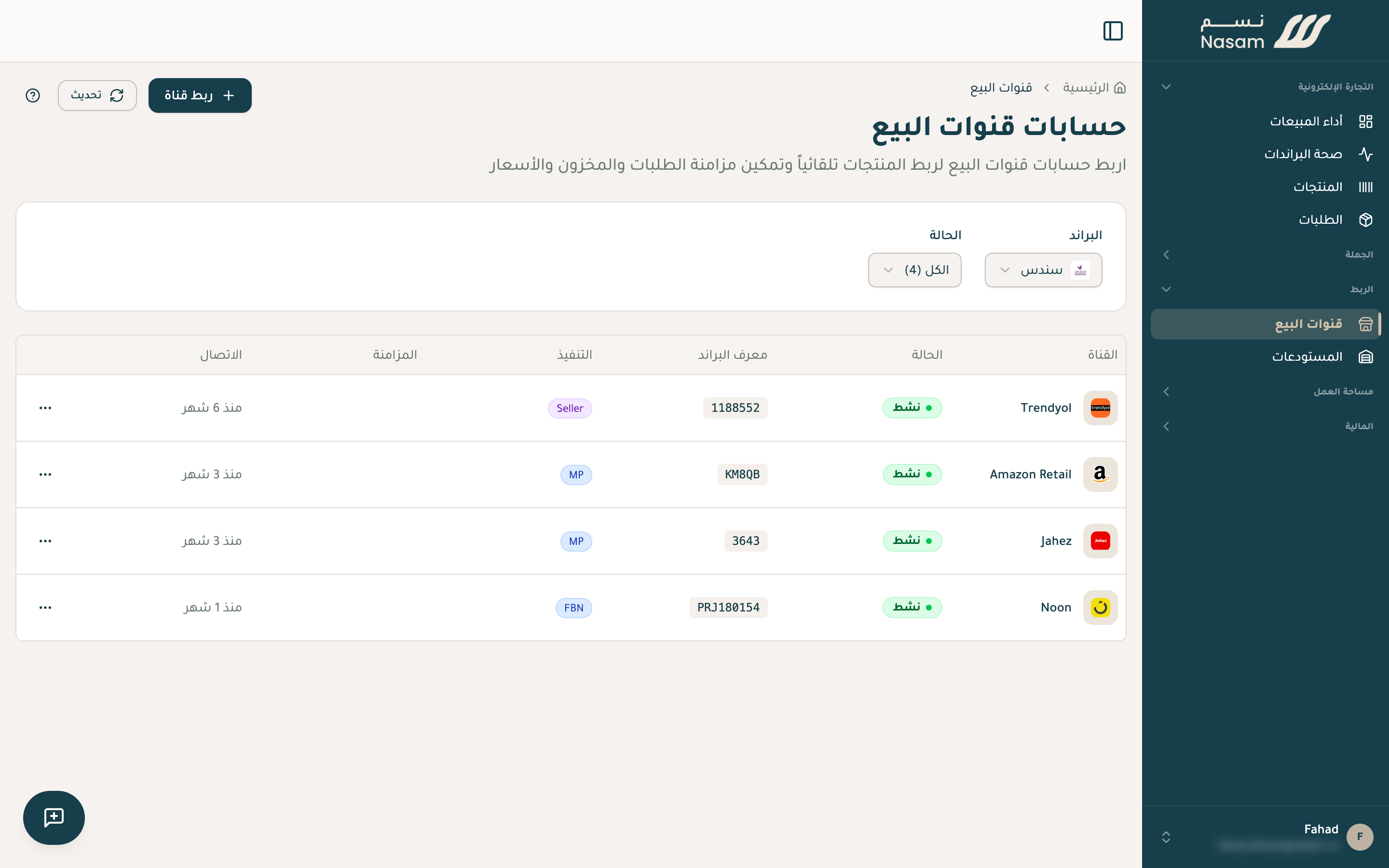
Task: Click the products barcode icon
Action: click(1365, 187)
